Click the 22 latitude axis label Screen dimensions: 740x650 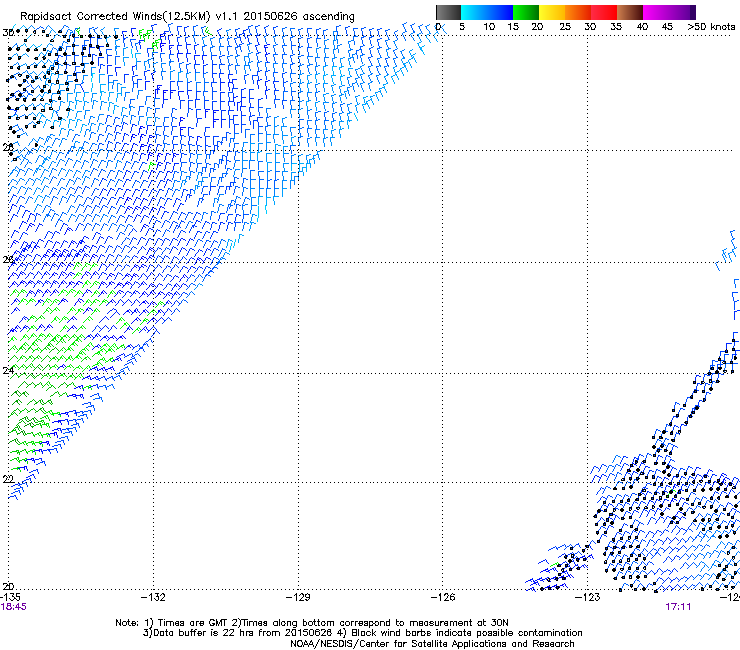click(x=8, y=479)
